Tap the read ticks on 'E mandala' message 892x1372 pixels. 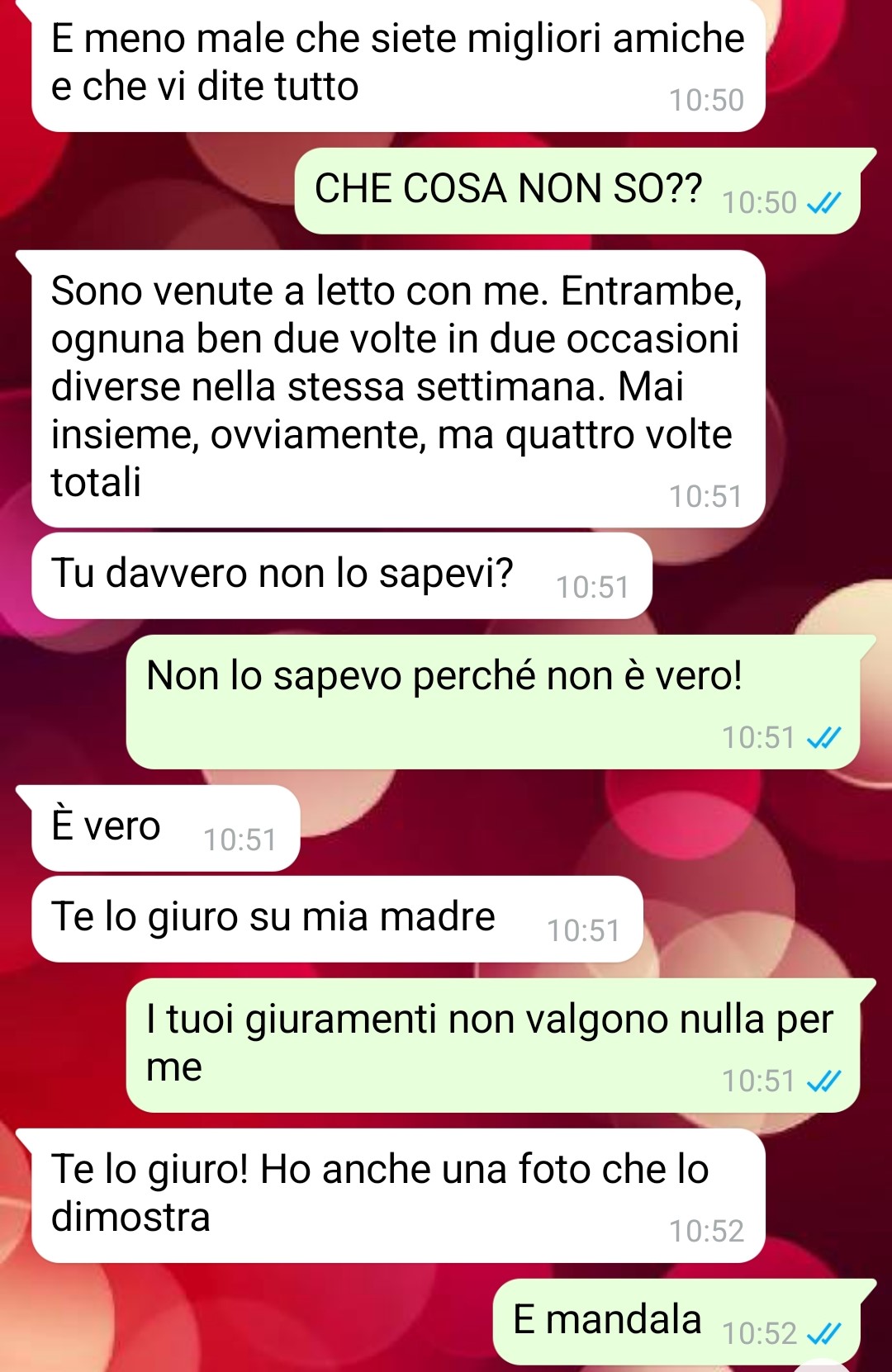click(823, 1333)
